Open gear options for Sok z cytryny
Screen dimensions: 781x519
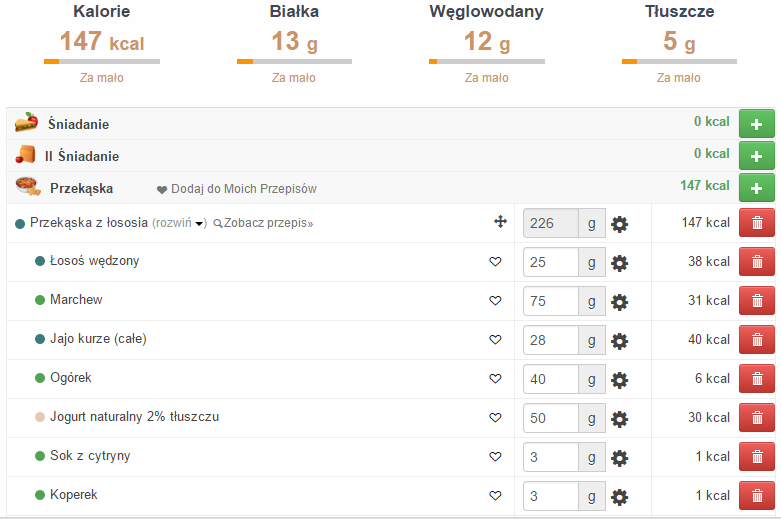coord(619,457)
